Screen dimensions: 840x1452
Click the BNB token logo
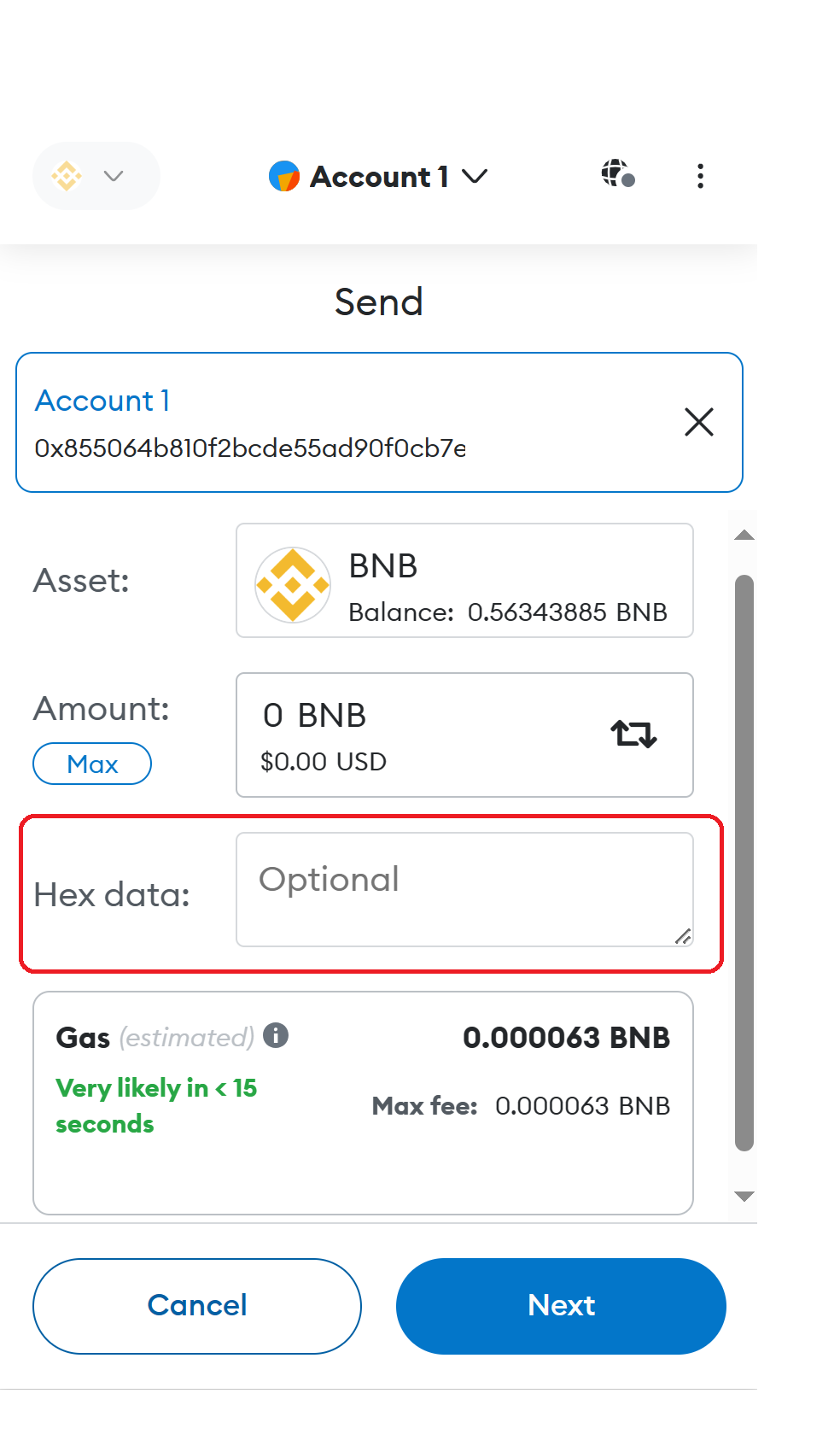293,583
